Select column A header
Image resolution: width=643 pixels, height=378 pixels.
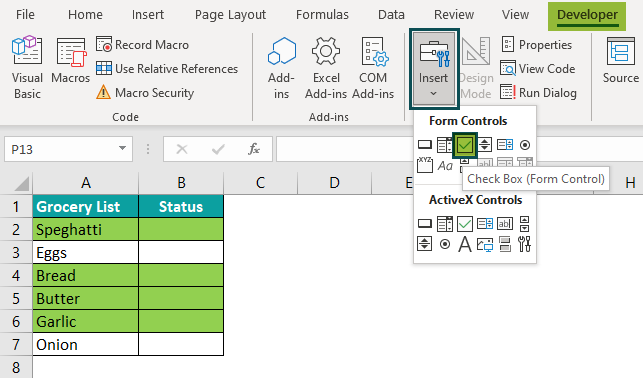click(x=86, y=183)
